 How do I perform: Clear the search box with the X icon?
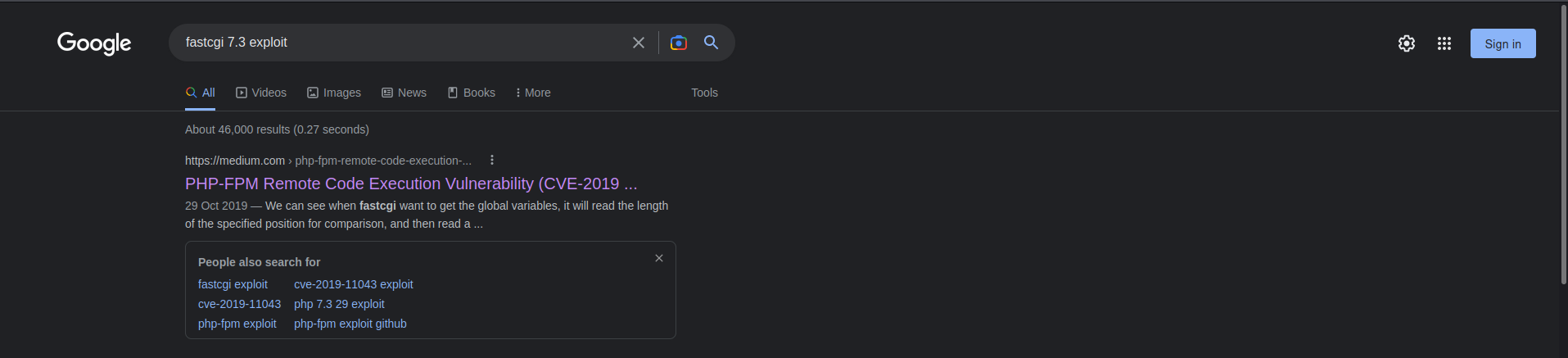point(639,43)
